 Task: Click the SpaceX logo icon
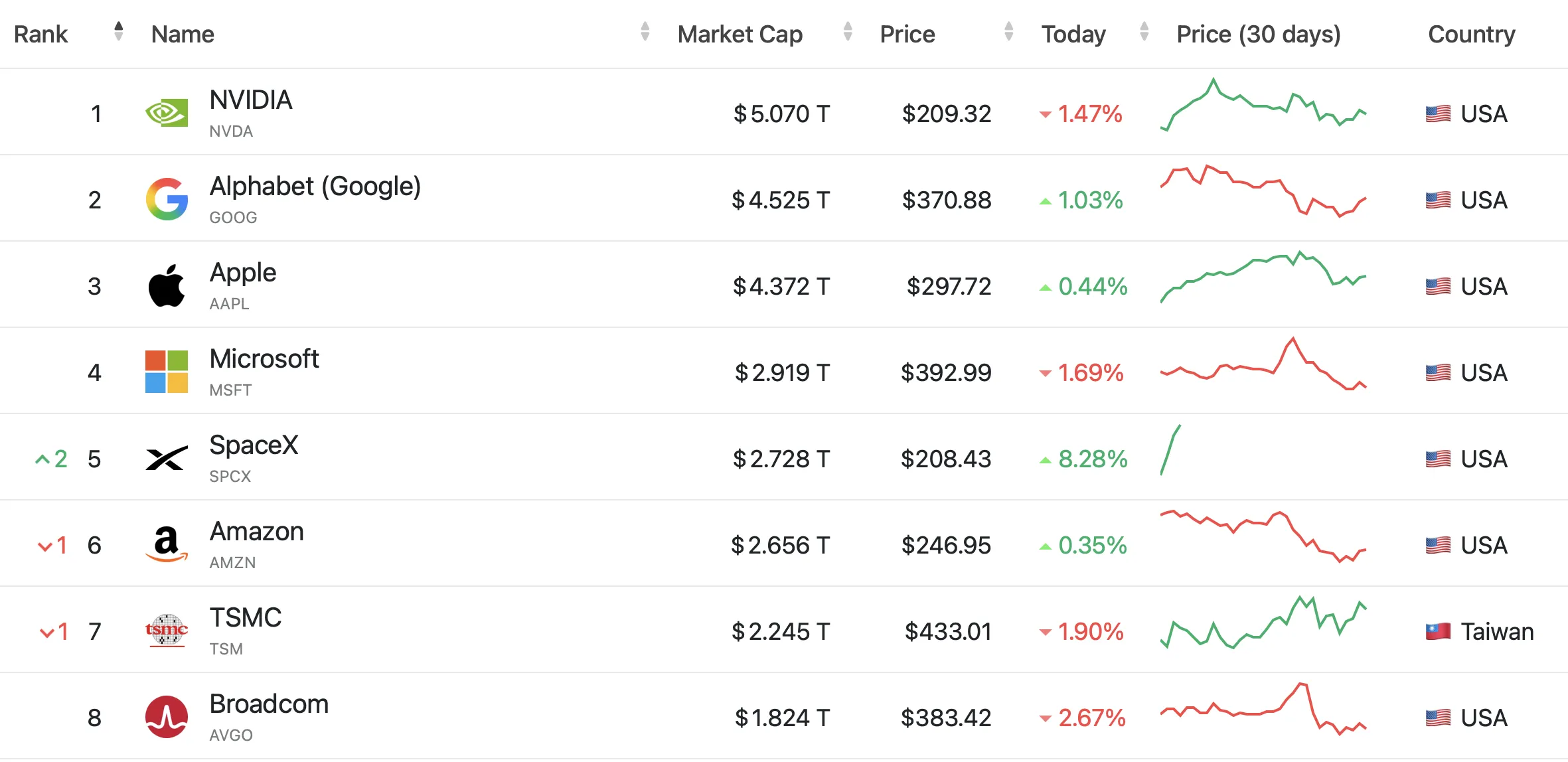(167, 458)
